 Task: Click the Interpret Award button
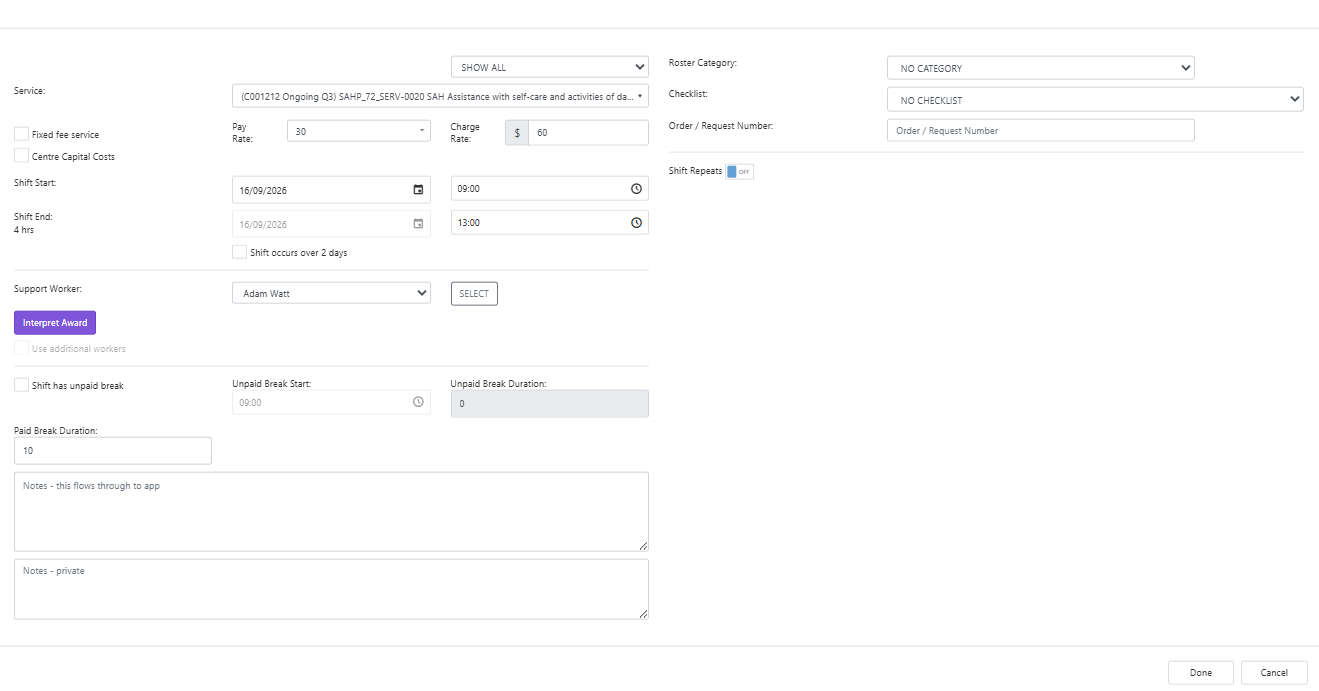[55, 323]
